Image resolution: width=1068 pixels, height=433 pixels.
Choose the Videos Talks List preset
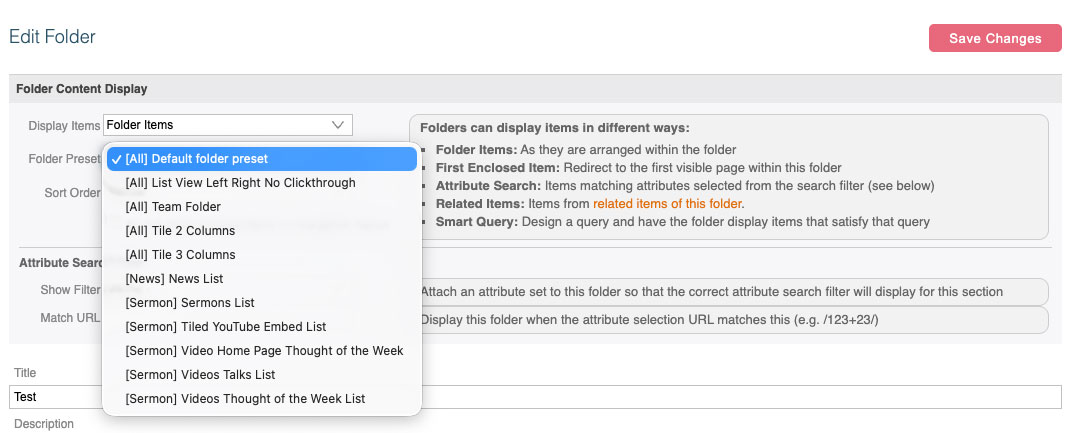(200, 375)
